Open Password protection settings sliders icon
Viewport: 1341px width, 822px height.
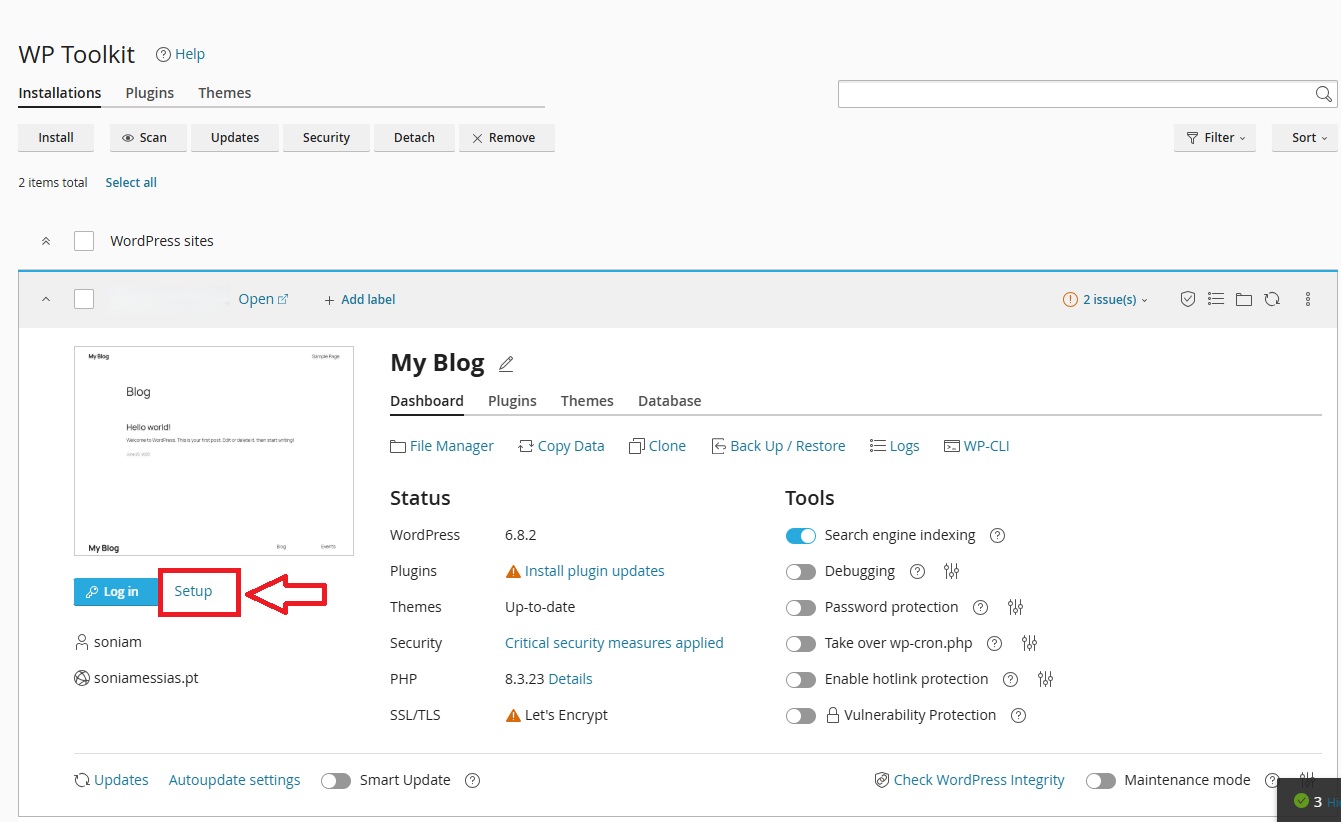[1015, 607]
